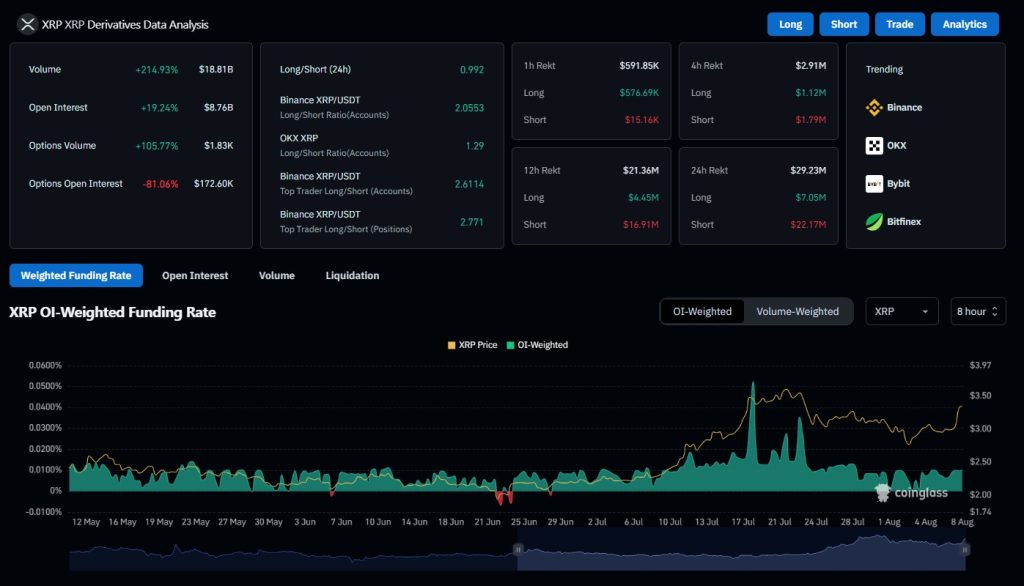The height and width of the screenshot is (586, 1024).
Task: Click the 17 Jul date on chart axis
Action: click(743, 522)
